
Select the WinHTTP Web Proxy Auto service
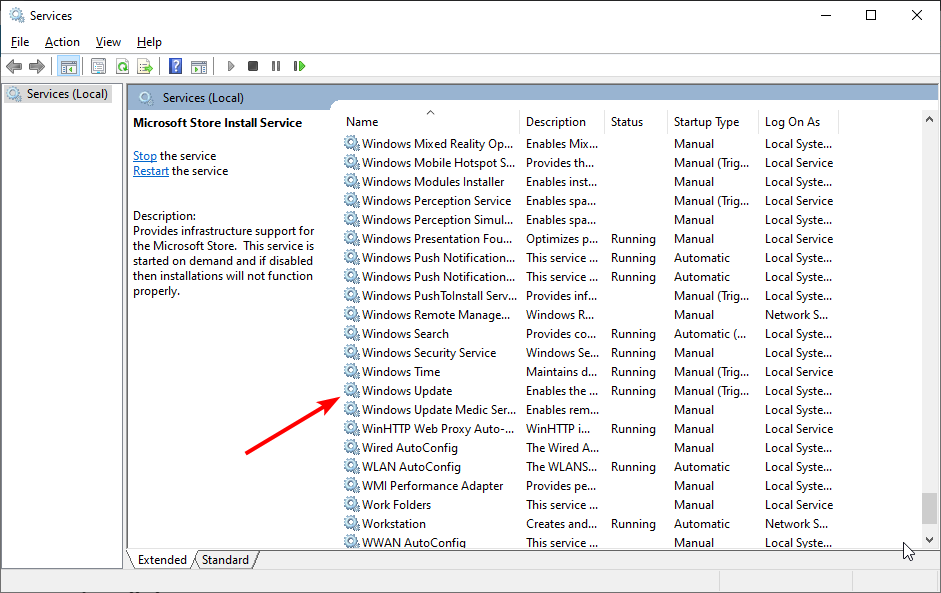(x=589, y=429)
